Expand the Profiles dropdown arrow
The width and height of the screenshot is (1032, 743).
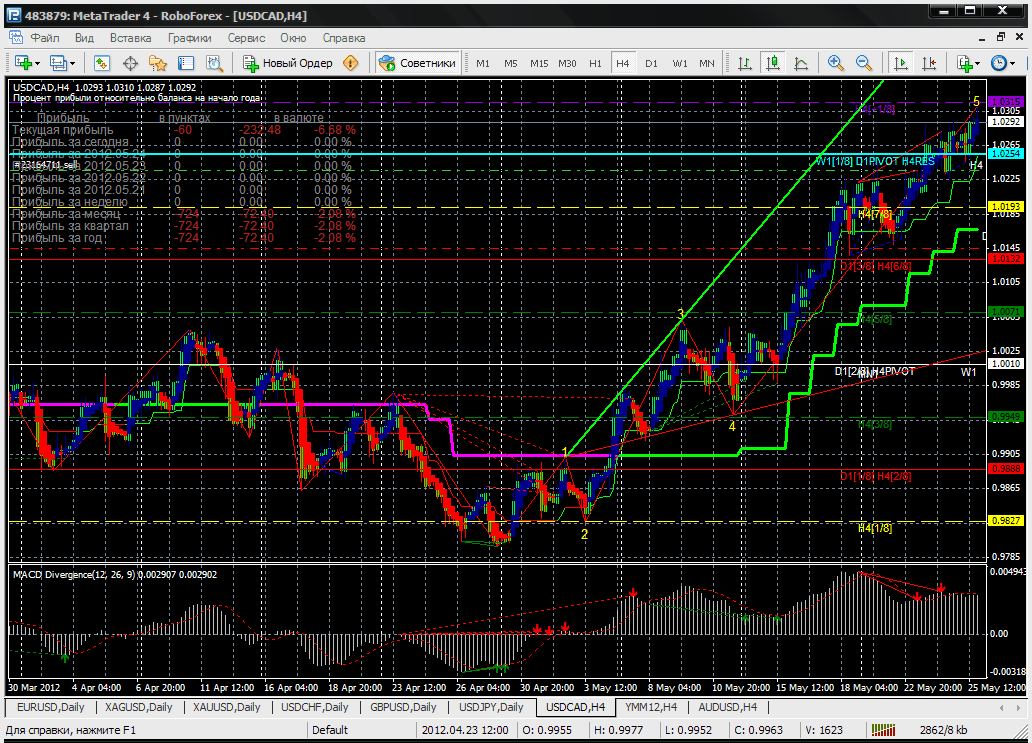[x=72, y=64]
